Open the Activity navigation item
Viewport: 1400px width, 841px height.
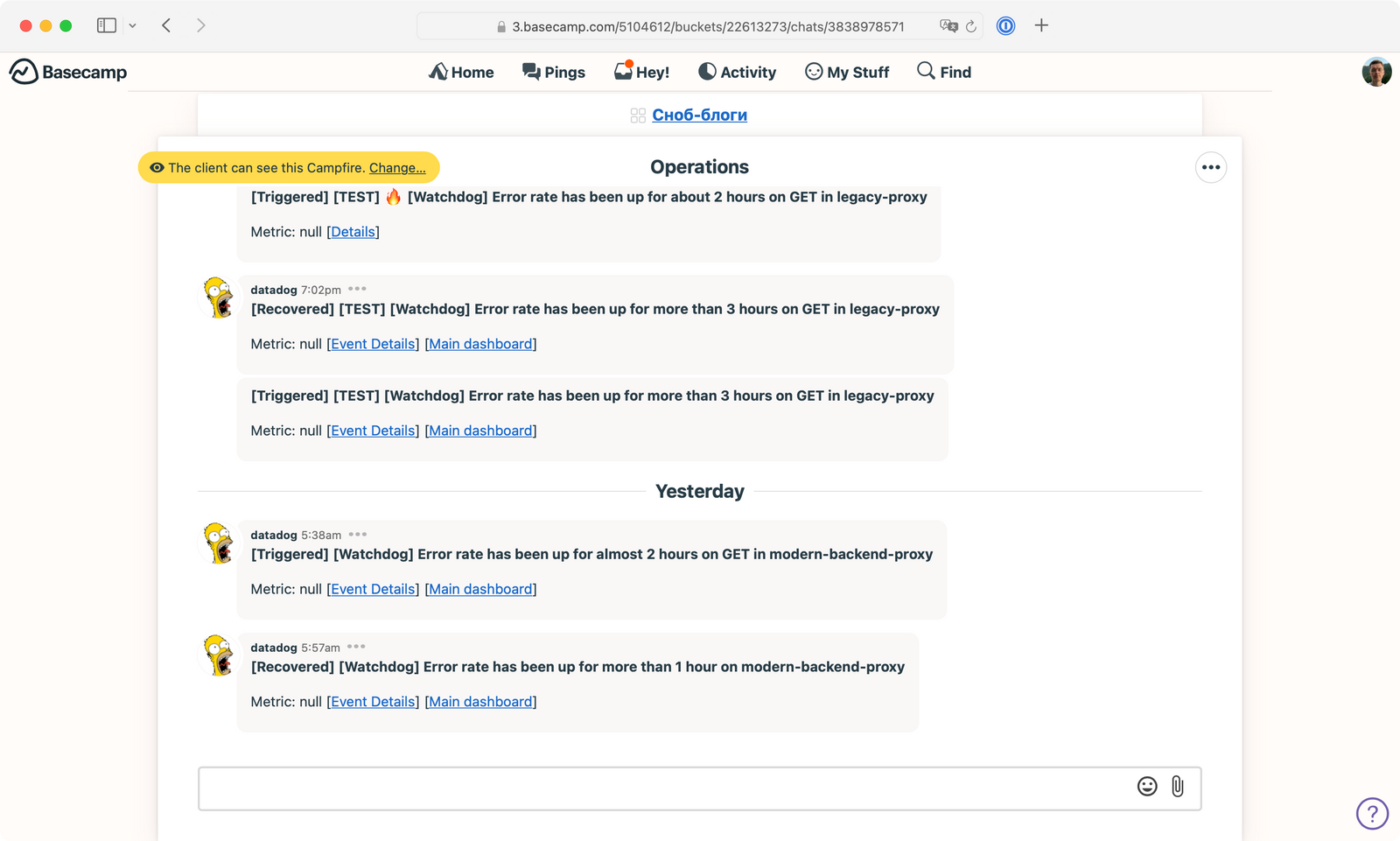(x=737, y=72)
